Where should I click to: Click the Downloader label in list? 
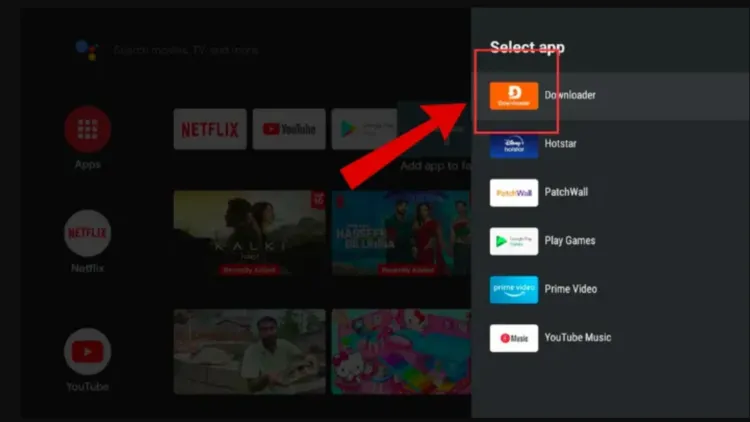pos(570,95)
